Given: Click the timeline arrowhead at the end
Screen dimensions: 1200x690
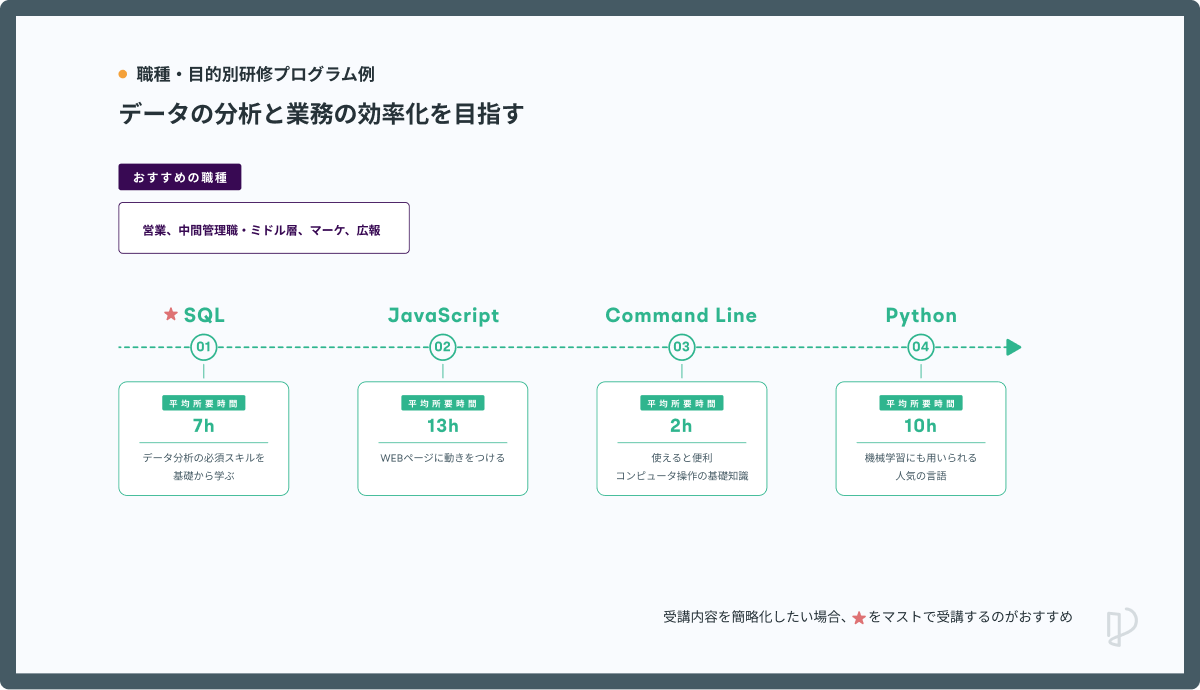Looking at the screenshot, I should click(1013, 347).
